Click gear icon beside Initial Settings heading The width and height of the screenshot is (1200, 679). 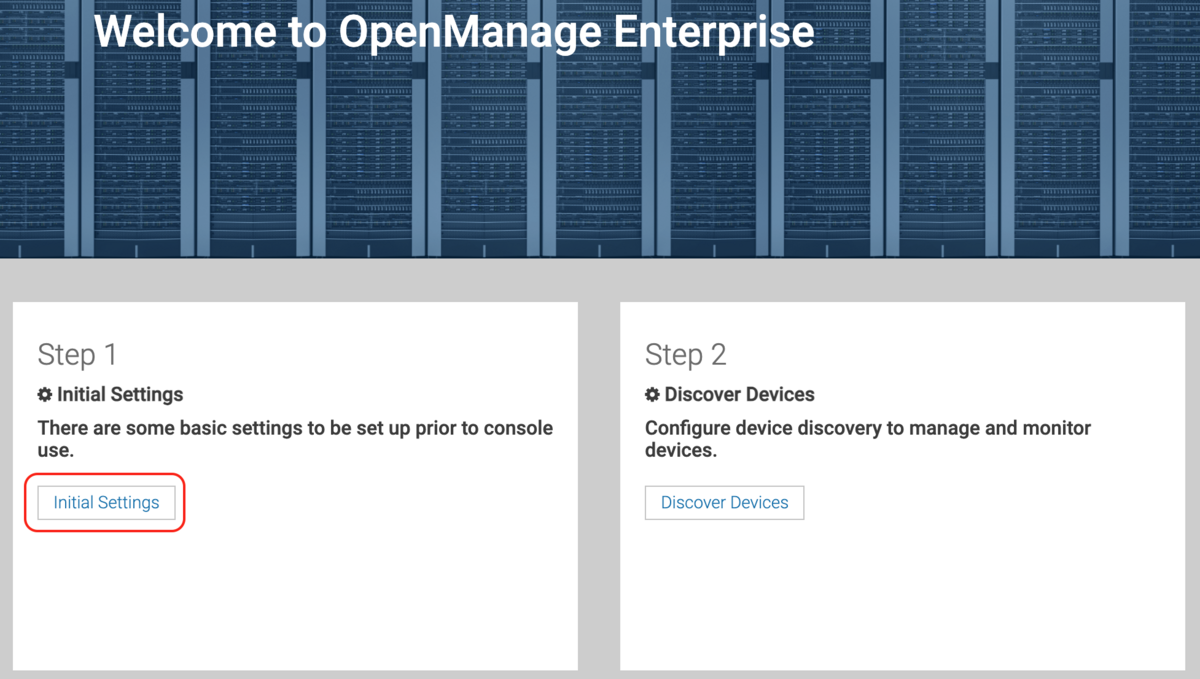tap(45, 395)
